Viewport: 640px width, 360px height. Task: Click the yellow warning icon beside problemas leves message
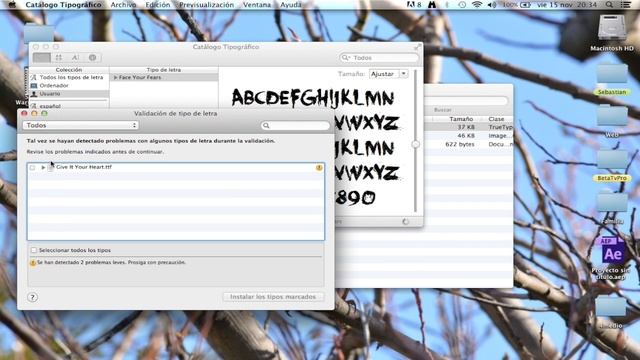33,263
